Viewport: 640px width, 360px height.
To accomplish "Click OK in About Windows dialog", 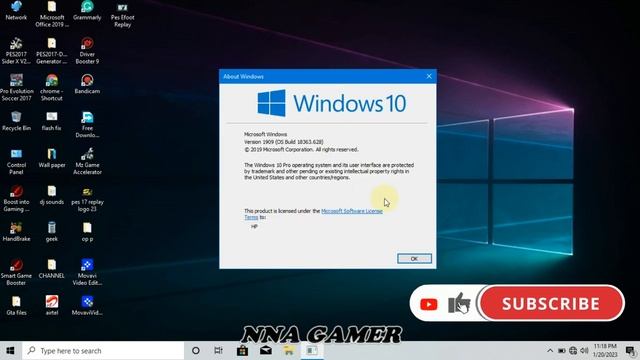I will click(x=414, y=259).
